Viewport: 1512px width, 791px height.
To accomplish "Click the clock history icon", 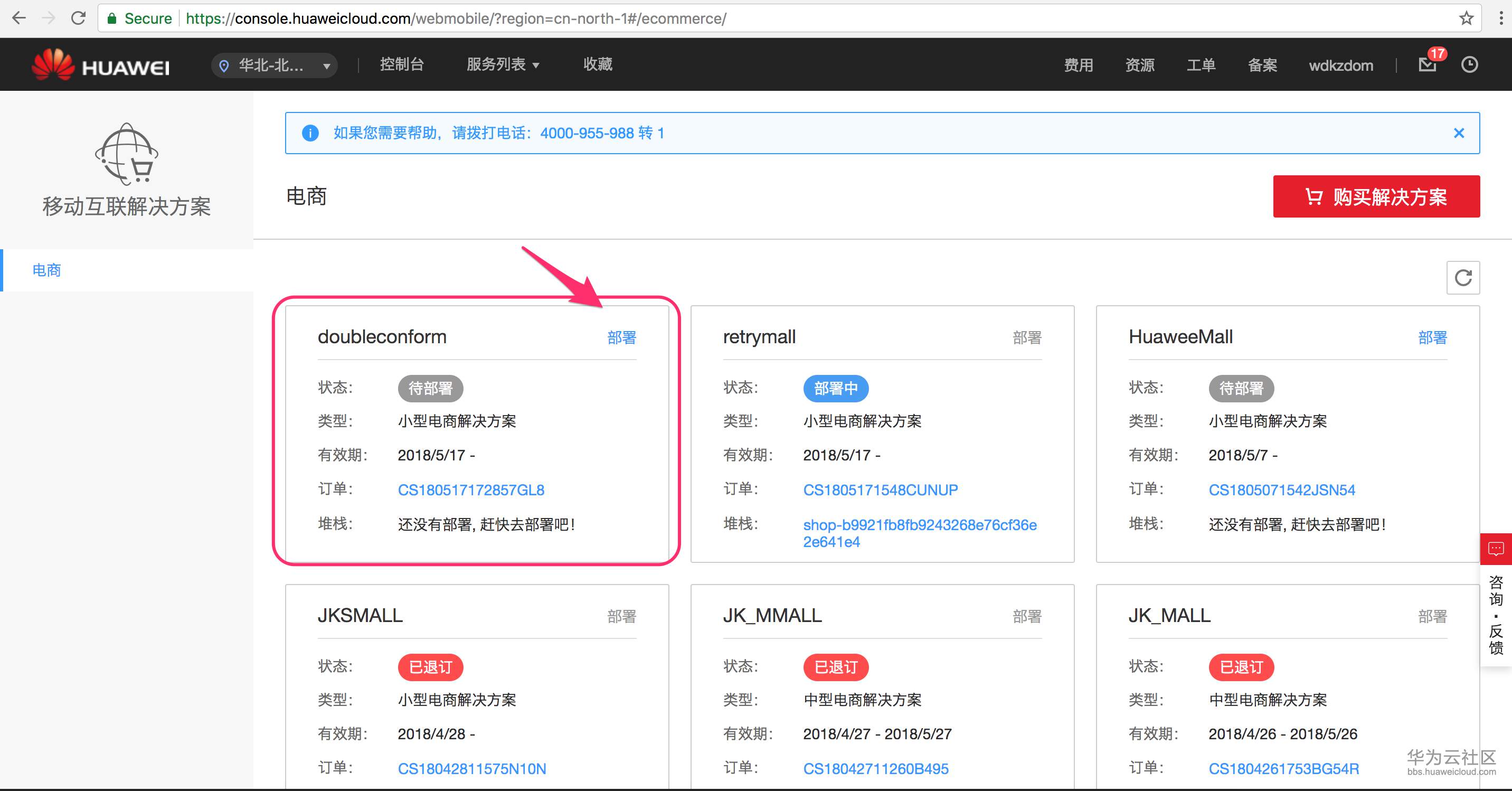I will (x=1469, y=64).
